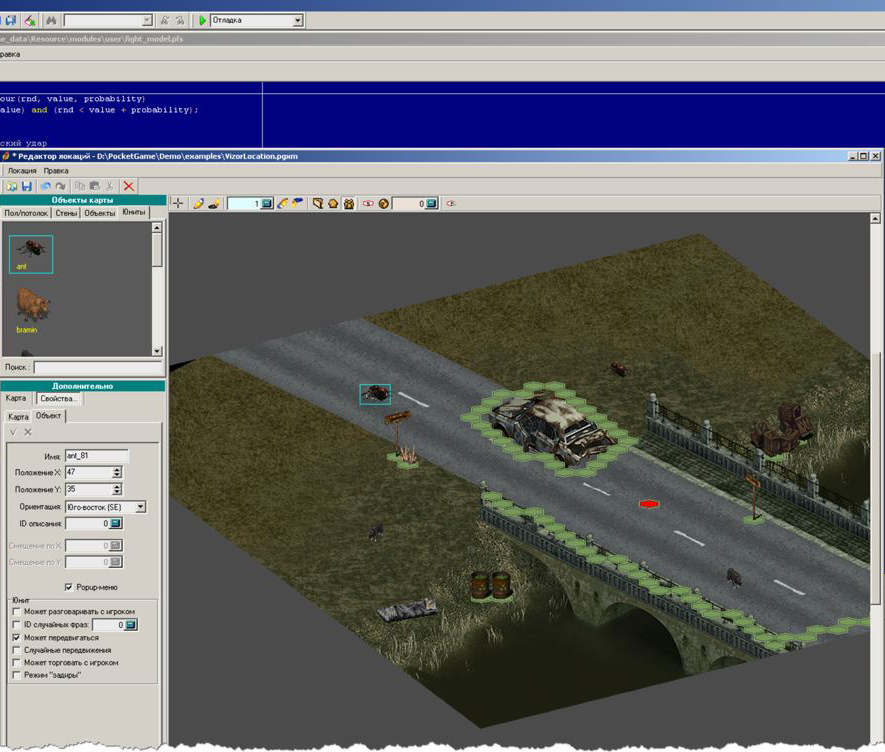Screen dimensions: 885x752
Task: Select the yellow pencil draw tool
Action: click(x=198, y=203)
